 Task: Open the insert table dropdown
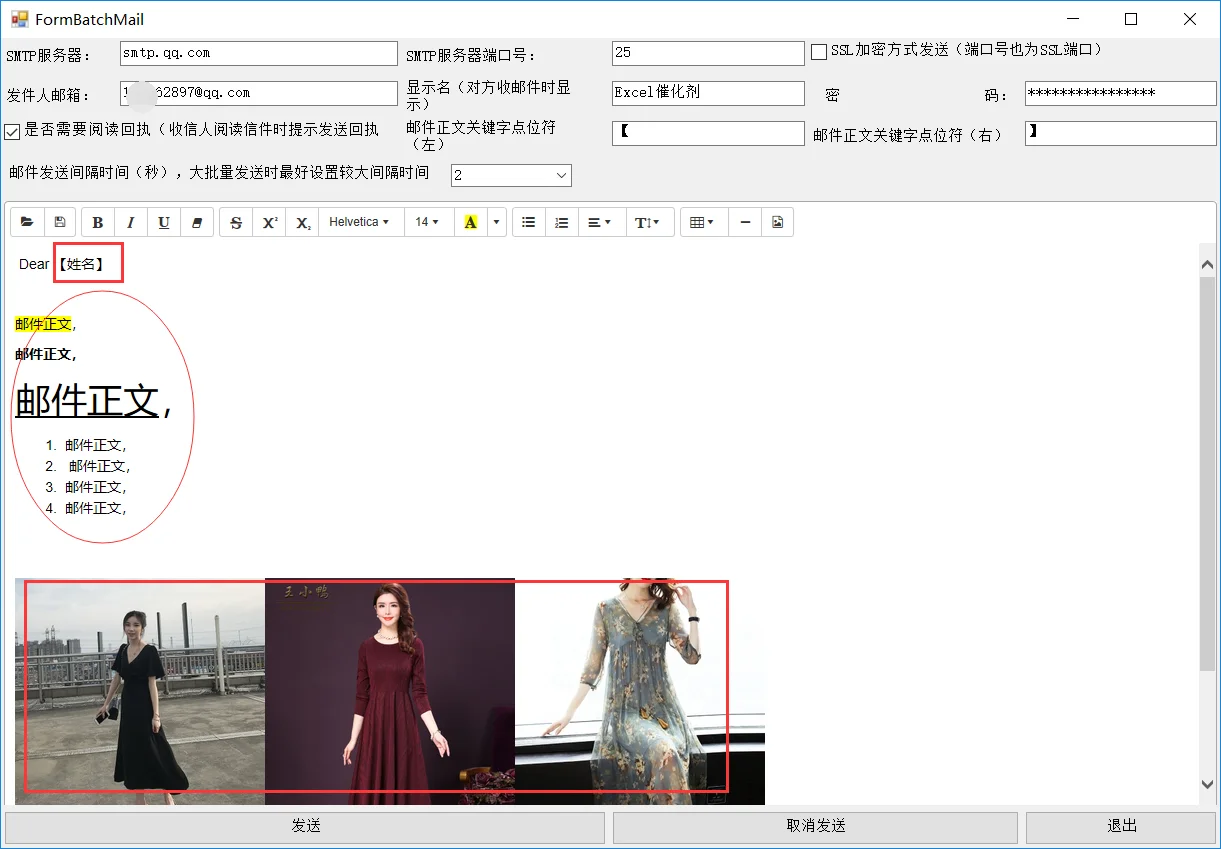[702, 222]
